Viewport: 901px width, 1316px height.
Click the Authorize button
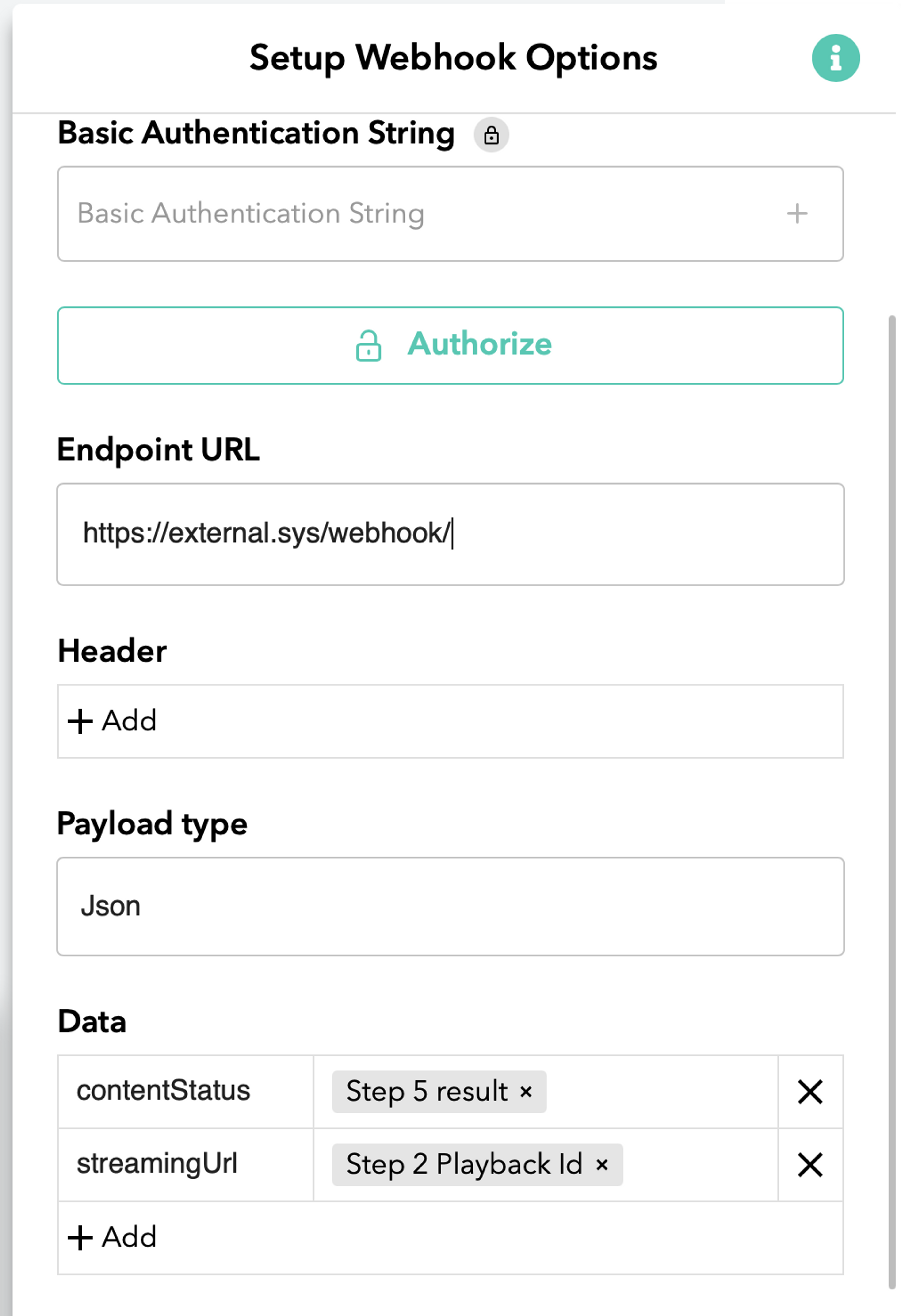tap(450, 345)
